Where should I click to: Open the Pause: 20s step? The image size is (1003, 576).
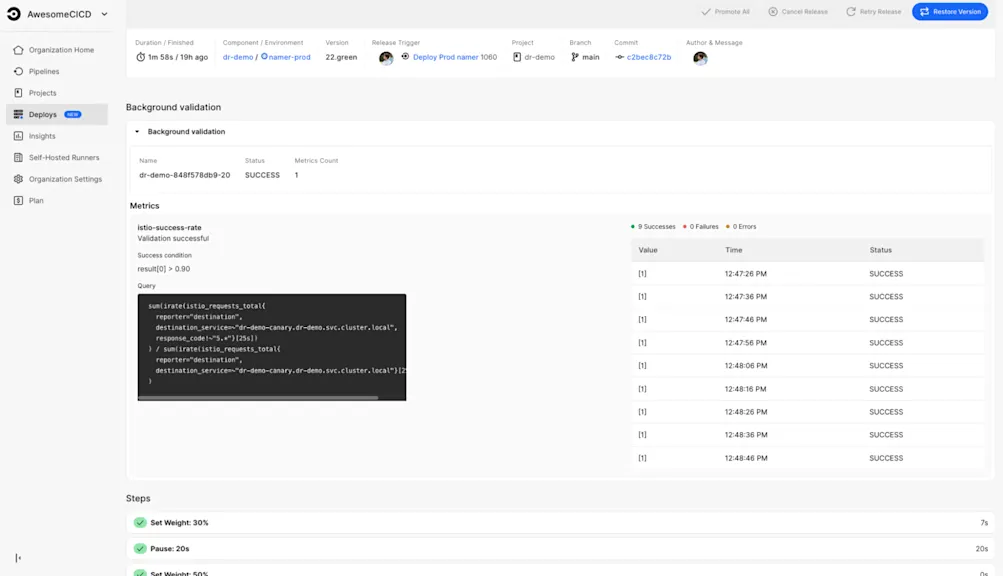(x=560, y=548)
